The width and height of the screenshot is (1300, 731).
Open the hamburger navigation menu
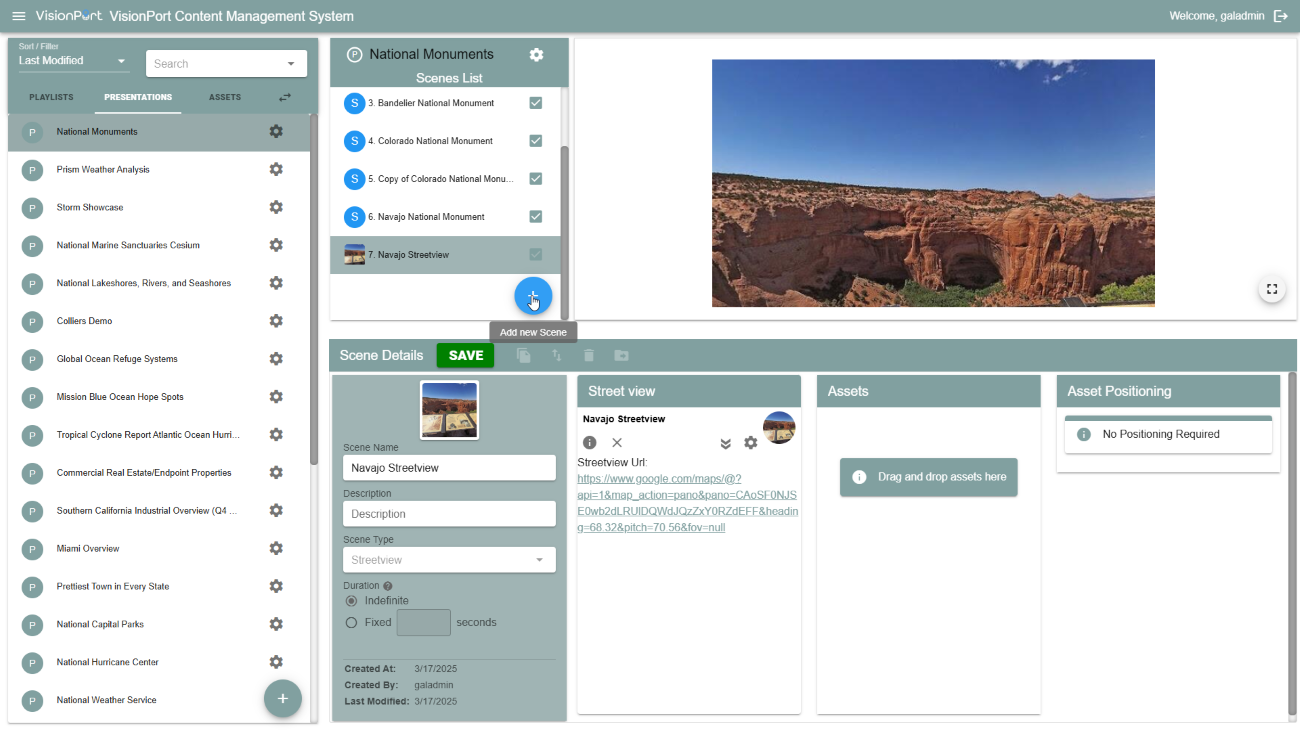click(x=18, y=16)
